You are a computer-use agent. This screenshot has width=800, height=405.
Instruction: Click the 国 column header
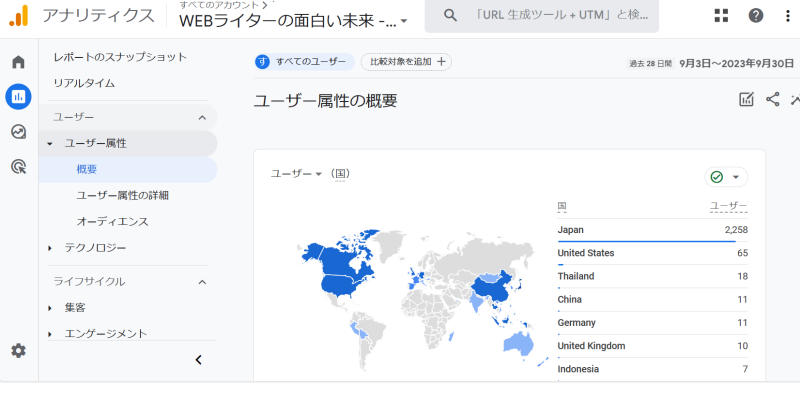562,207
